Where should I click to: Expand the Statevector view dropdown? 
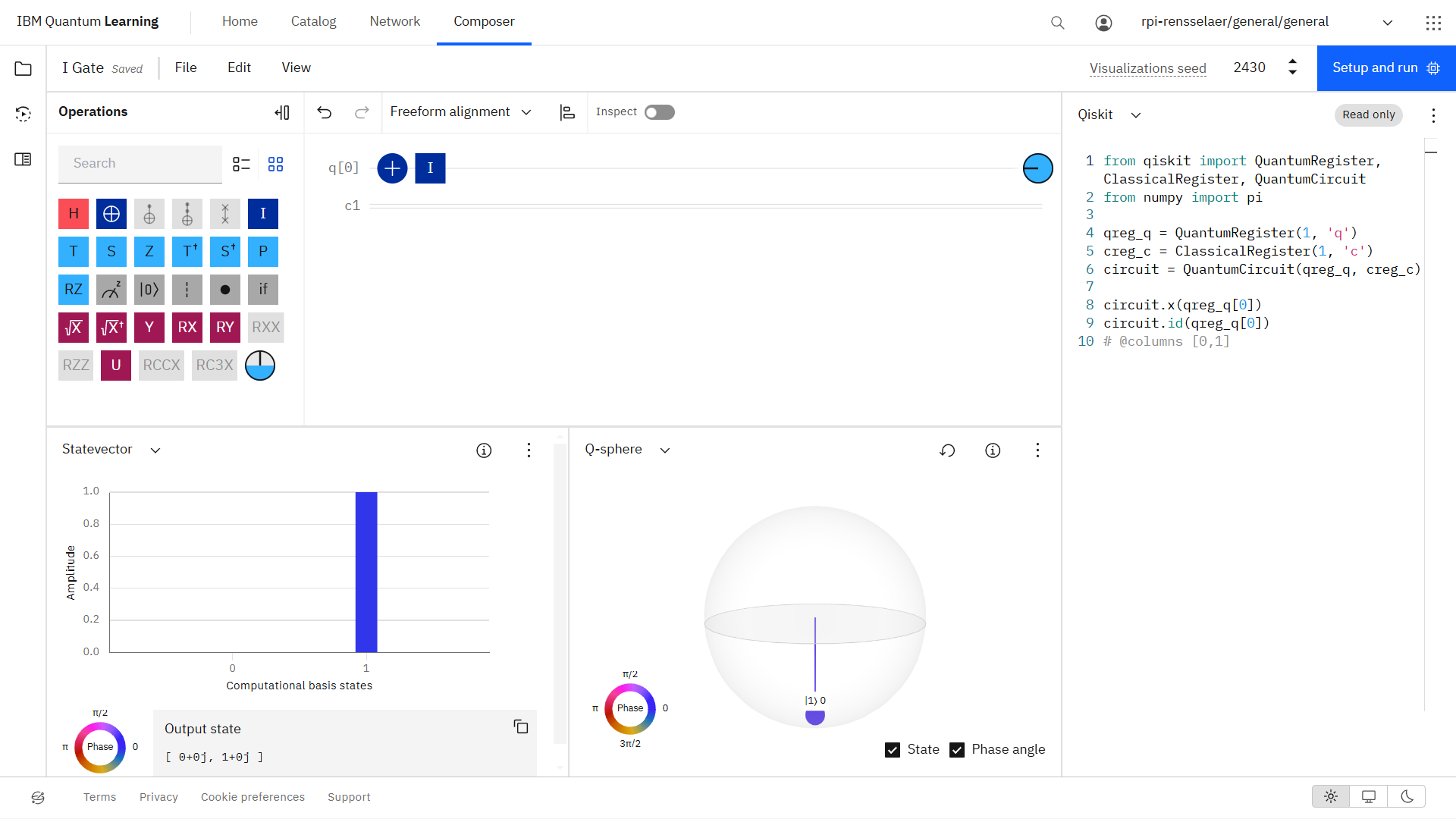coord(111,450)
